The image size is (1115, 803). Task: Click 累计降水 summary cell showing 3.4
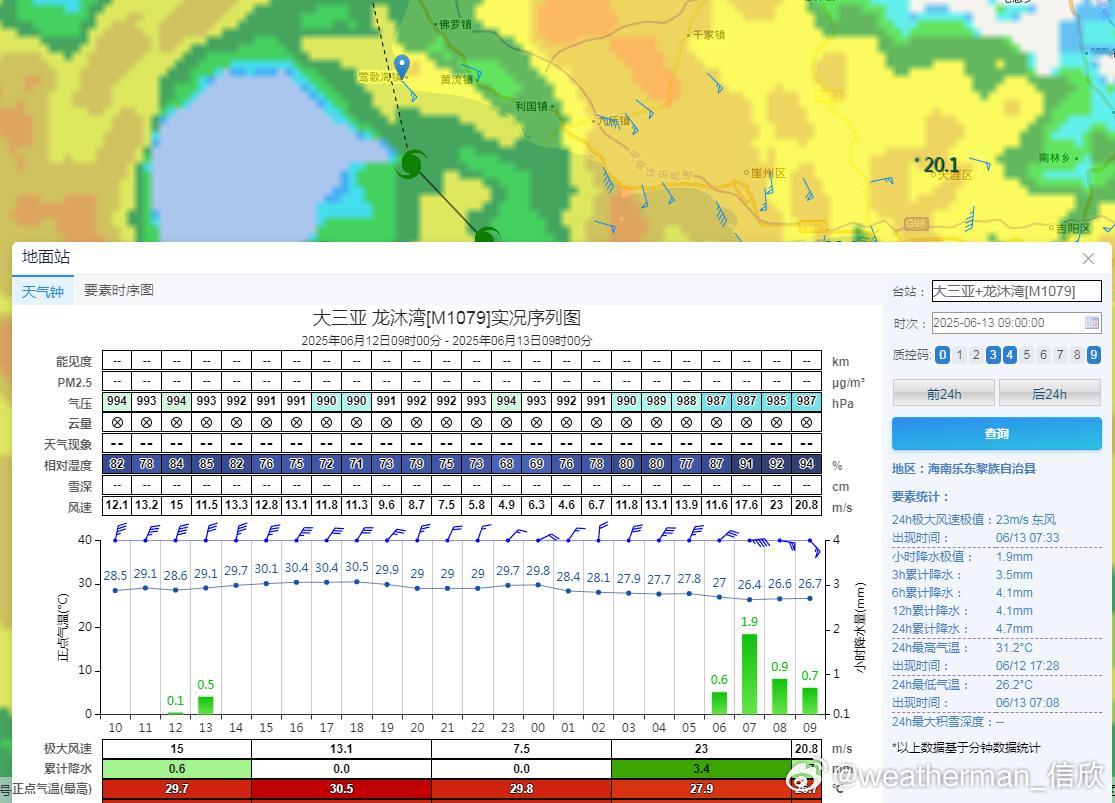[x=701, y=769]
